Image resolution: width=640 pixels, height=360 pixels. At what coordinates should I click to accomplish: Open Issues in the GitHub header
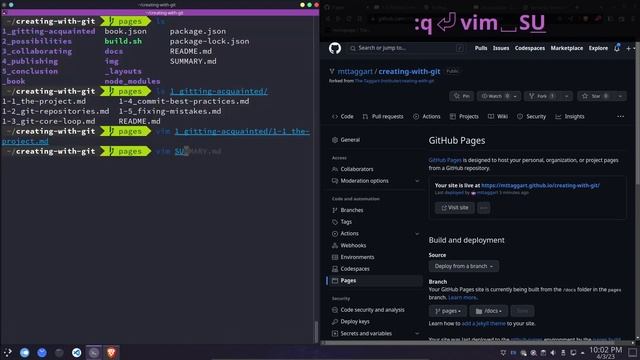pyautogui.click(x=501, y=48)
